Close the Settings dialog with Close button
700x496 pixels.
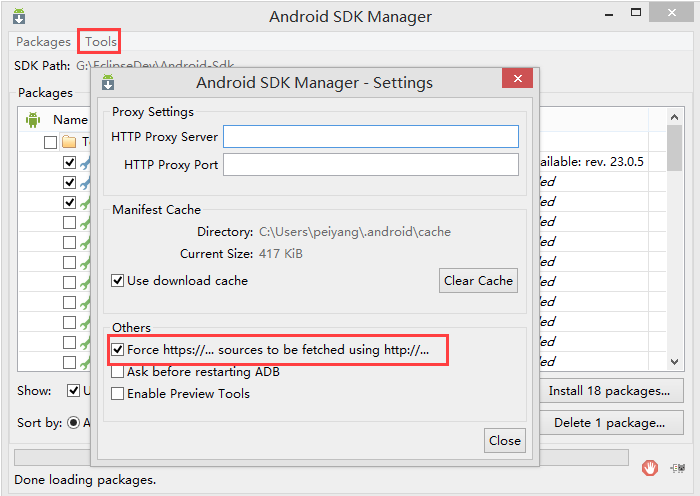click(x=505, y=440)
